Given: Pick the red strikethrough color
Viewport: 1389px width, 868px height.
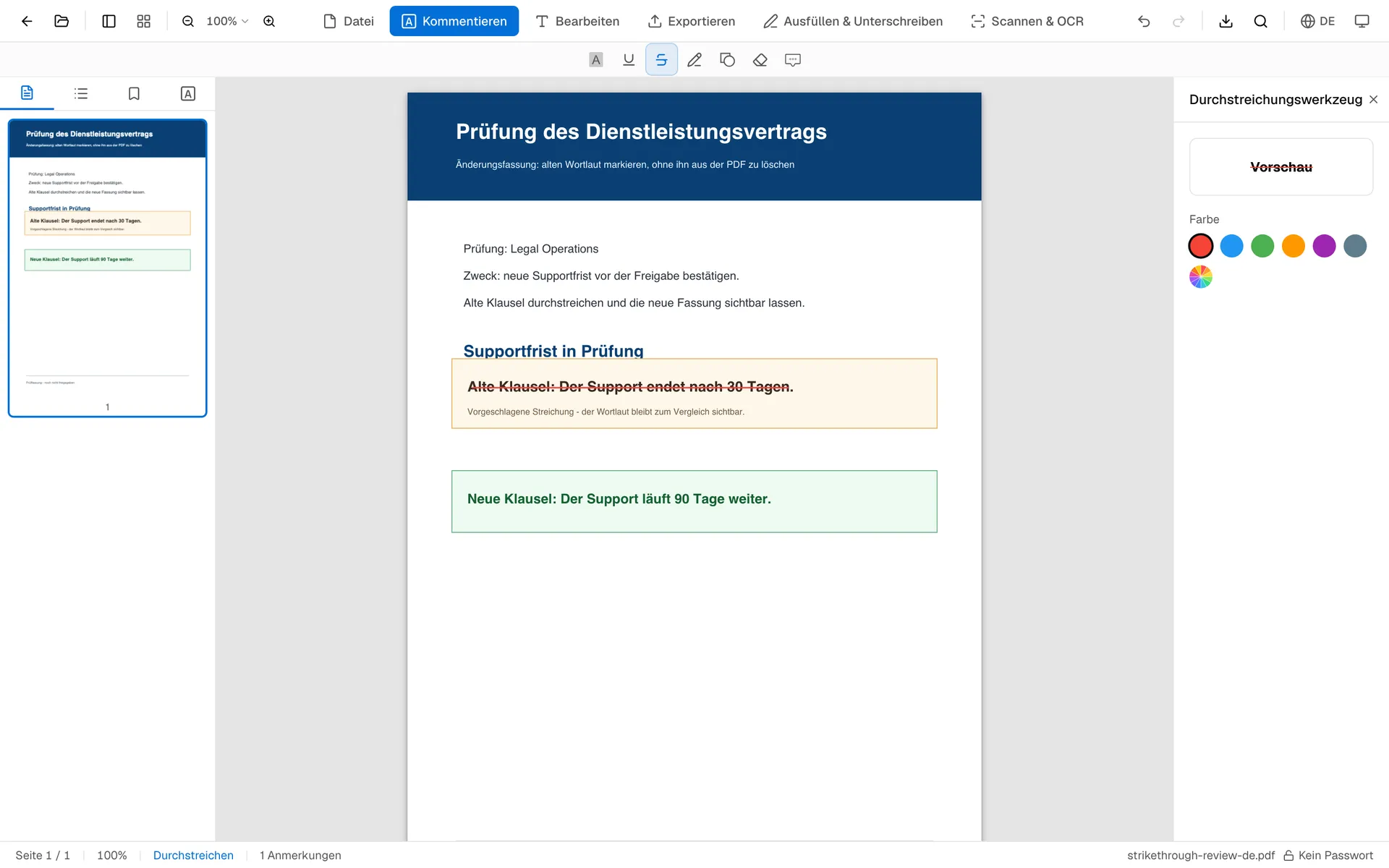Looking at the screenshot, I should pos(1201,246).
